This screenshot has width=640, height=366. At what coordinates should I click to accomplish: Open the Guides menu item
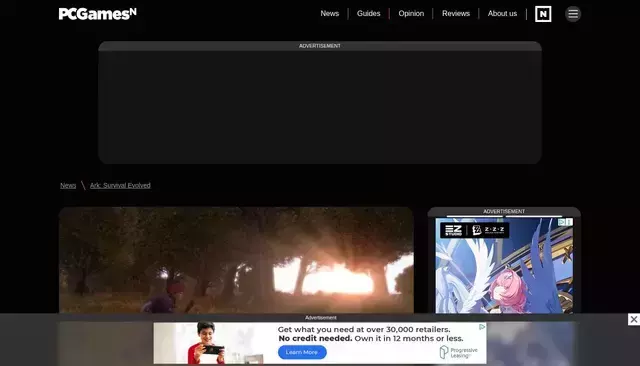coord(368,13)
